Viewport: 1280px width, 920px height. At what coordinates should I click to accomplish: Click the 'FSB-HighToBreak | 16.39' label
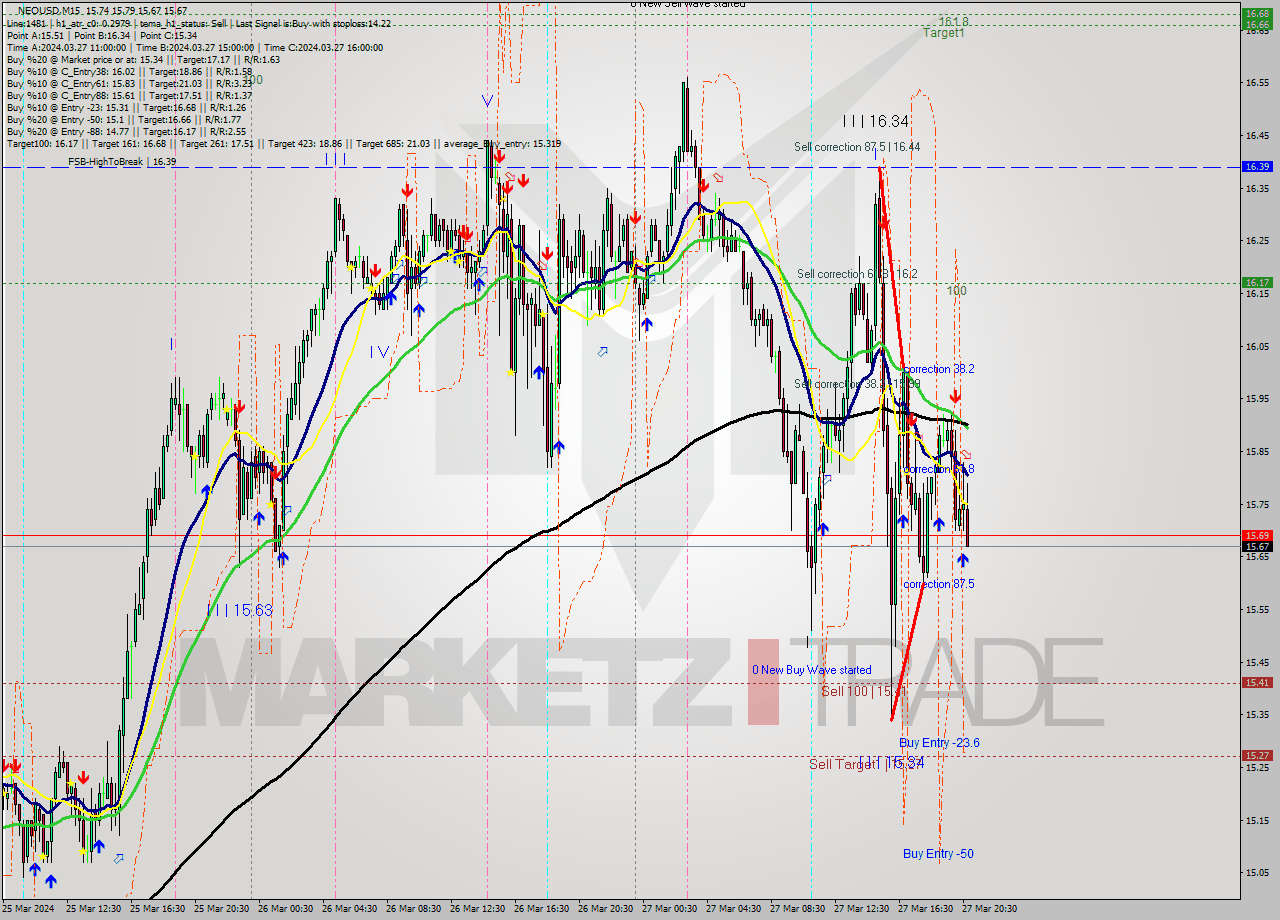[x=122, y=161]
